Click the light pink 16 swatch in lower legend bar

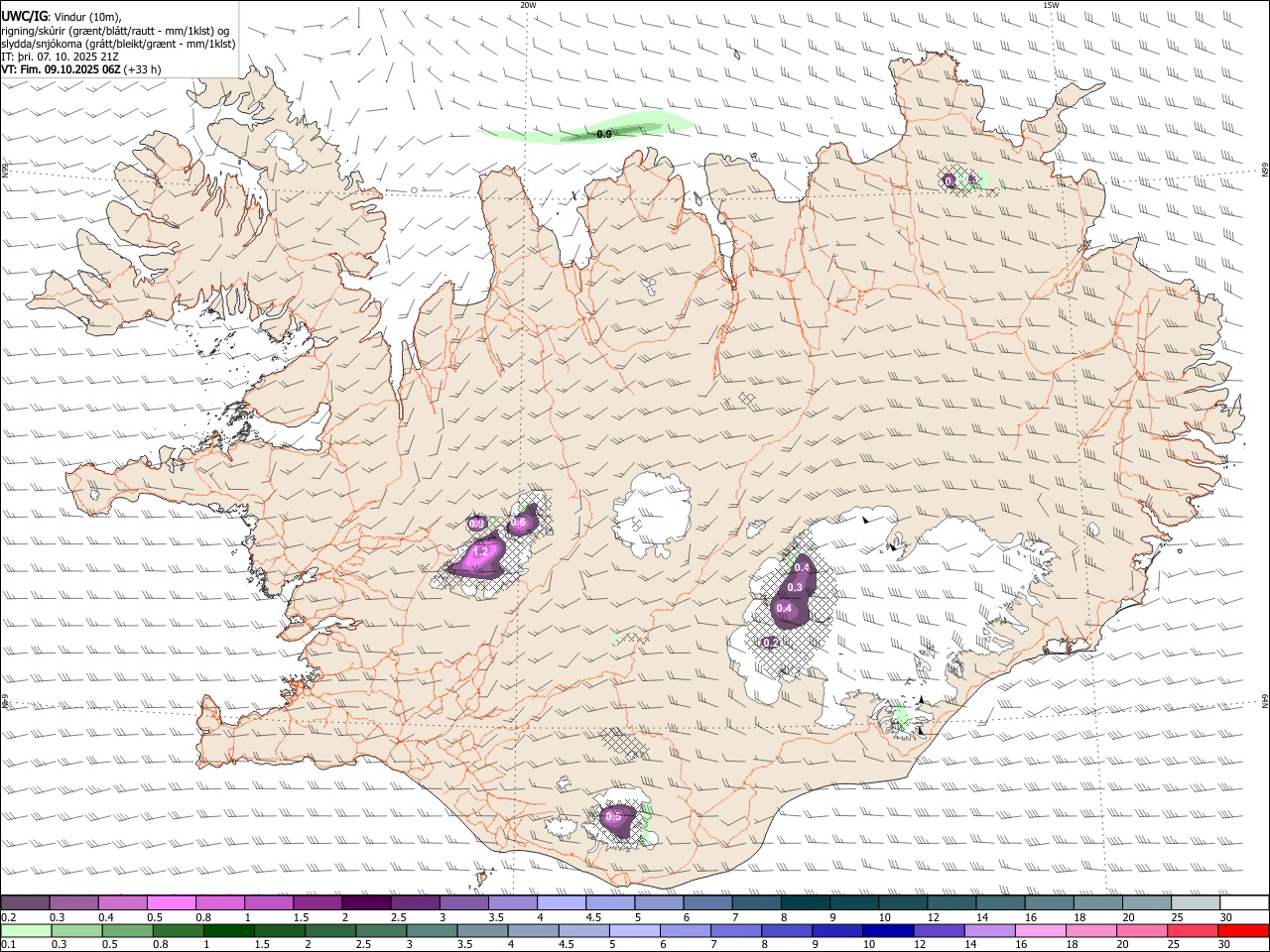tap(1042, 930)
